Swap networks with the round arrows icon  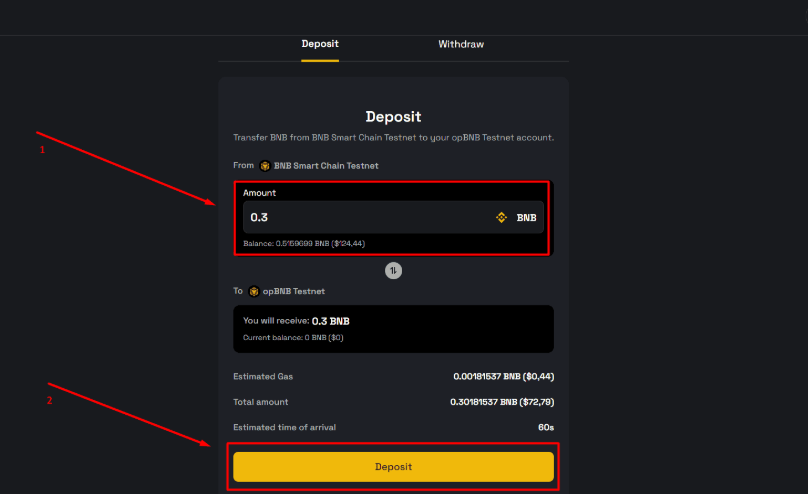click(x=393, y=270)
